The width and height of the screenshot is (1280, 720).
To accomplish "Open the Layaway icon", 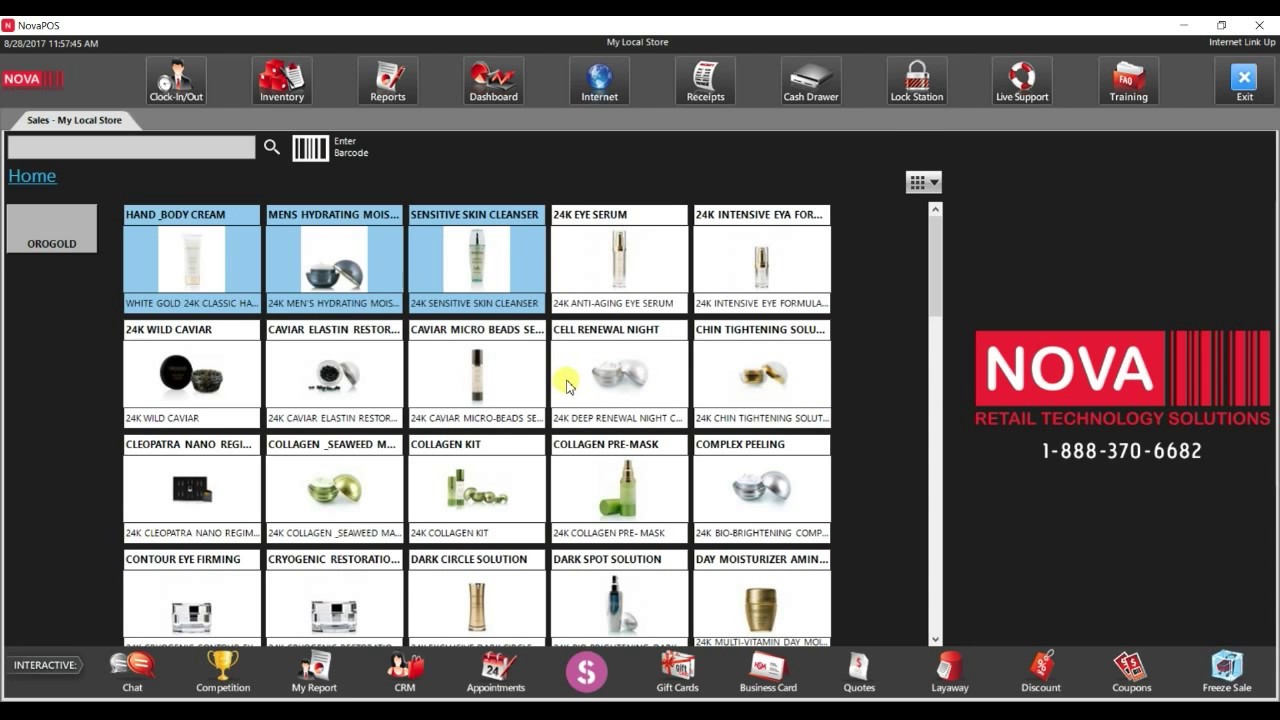I will coord(950,672).
